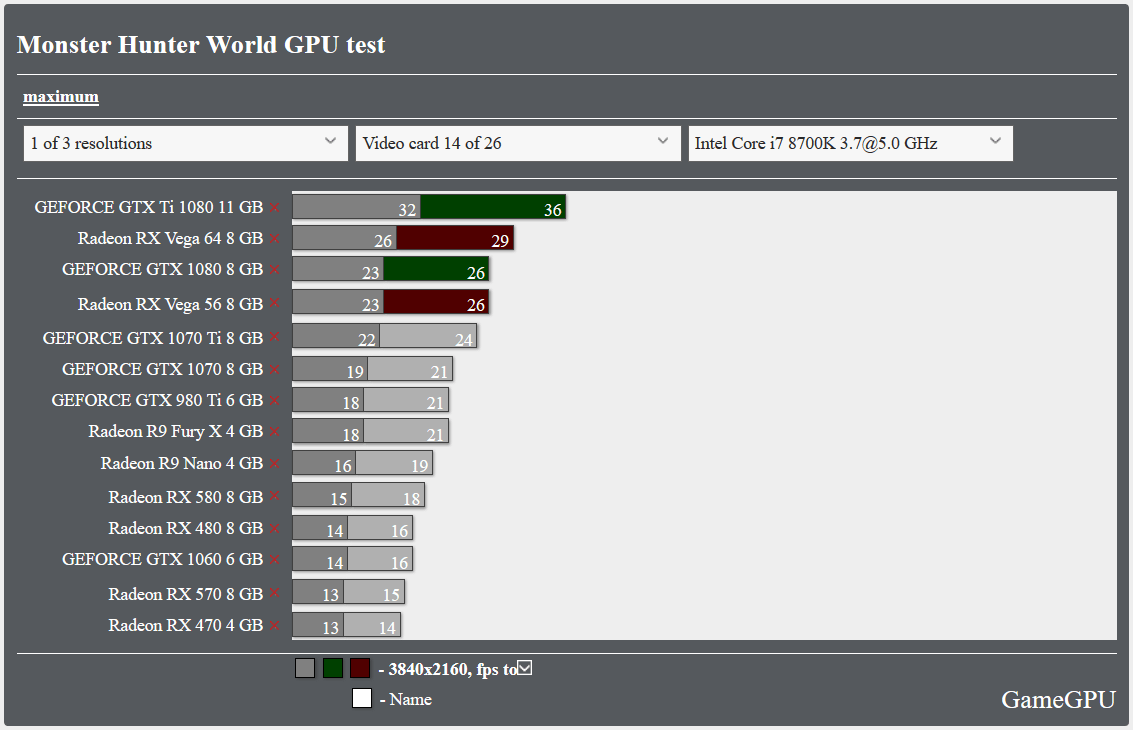Remove GEFORCE GTX 1070 Ti 8 GB row

[x=275, y=338]
